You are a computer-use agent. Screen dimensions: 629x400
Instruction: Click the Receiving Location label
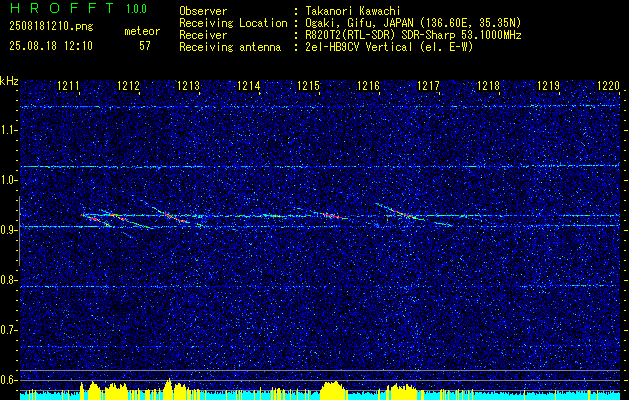click(233, 23)
